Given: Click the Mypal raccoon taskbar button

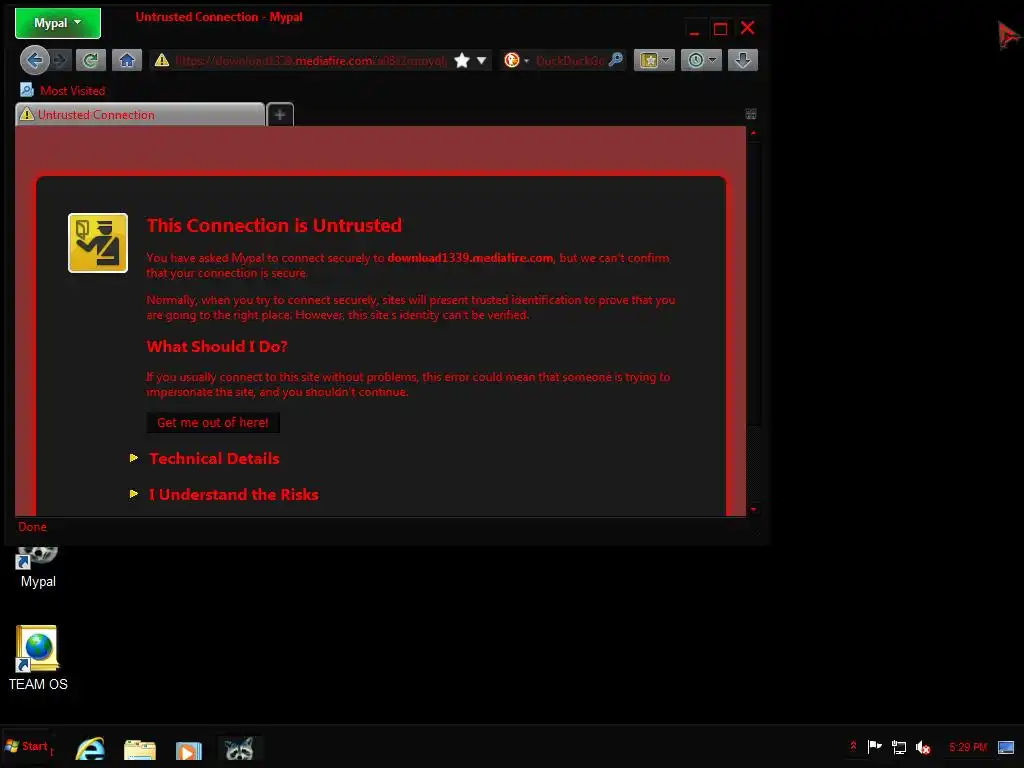Looking at the screenshot, I should (x=239, y=749).
